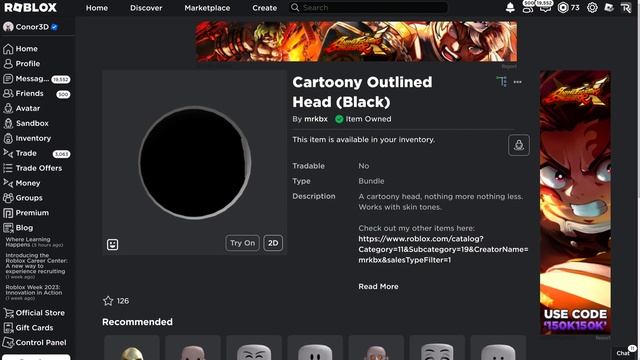Open Groups in sidebar

[x=23, y=198]
